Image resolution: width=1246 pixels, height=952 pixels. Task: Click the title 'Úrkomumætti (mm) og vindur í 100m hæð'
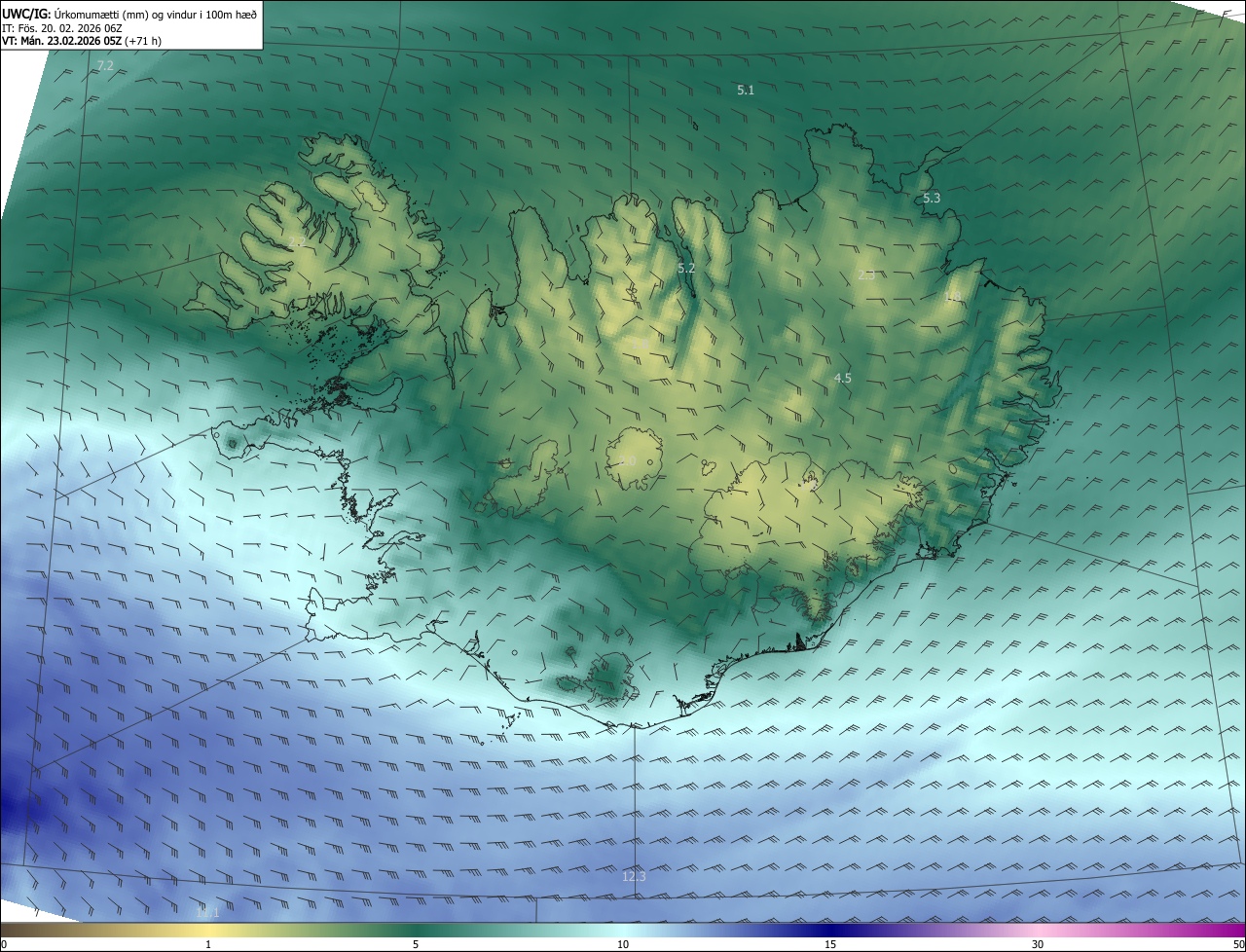click(156, 14)
